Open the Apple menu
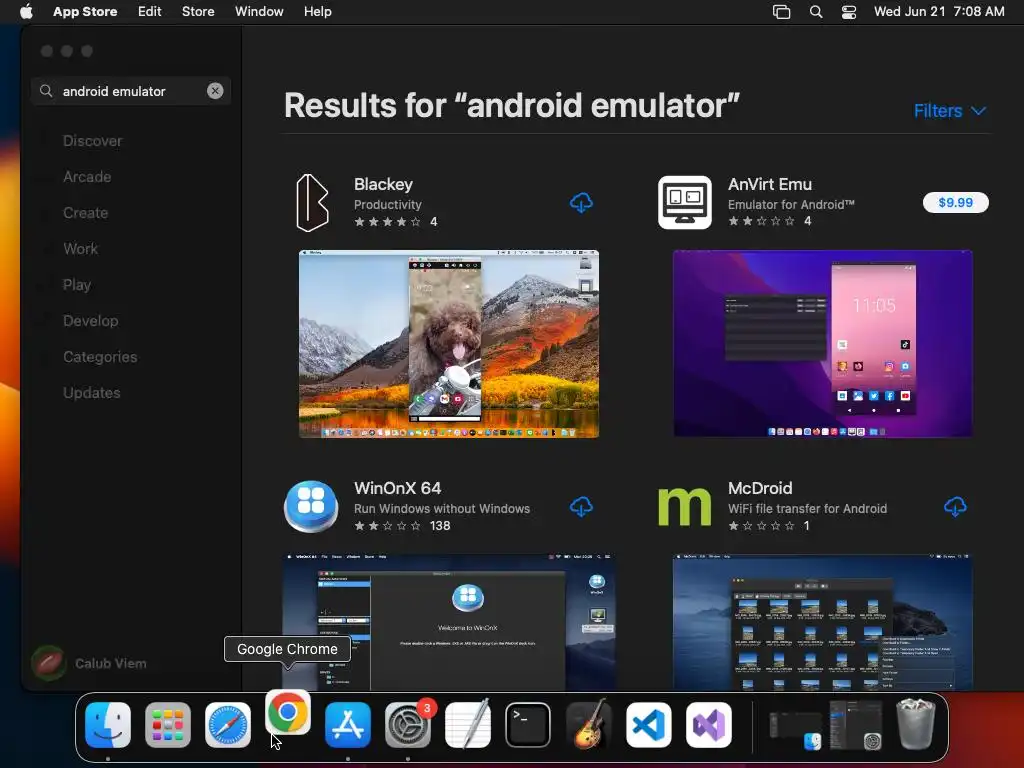 pyautogui.click(x=26, y=12)
